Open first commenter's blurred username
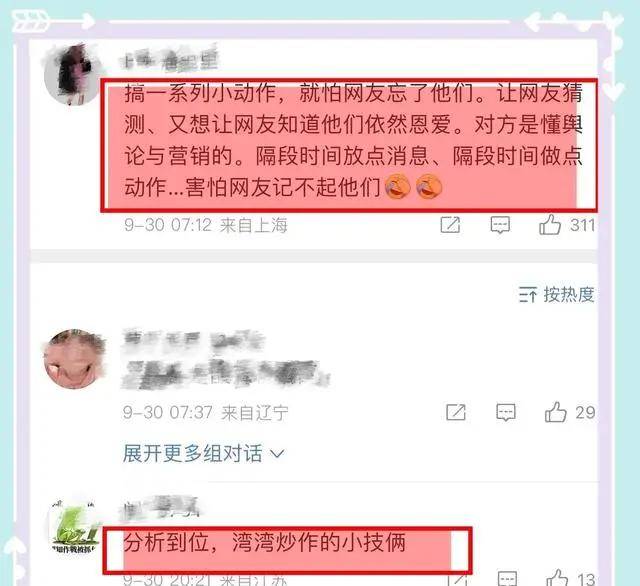 tap(169, 60)
